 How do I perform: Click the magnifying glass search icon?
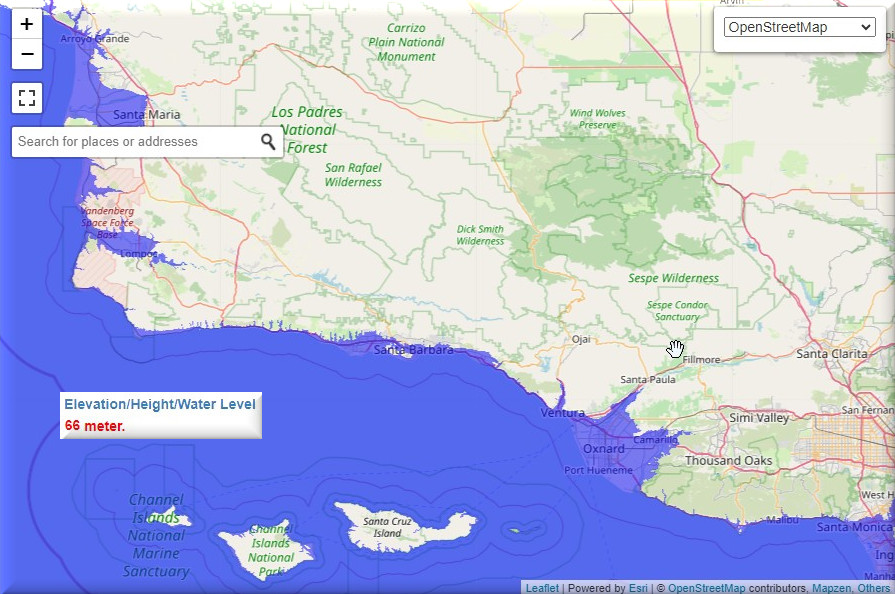click(x=268, y=142)
